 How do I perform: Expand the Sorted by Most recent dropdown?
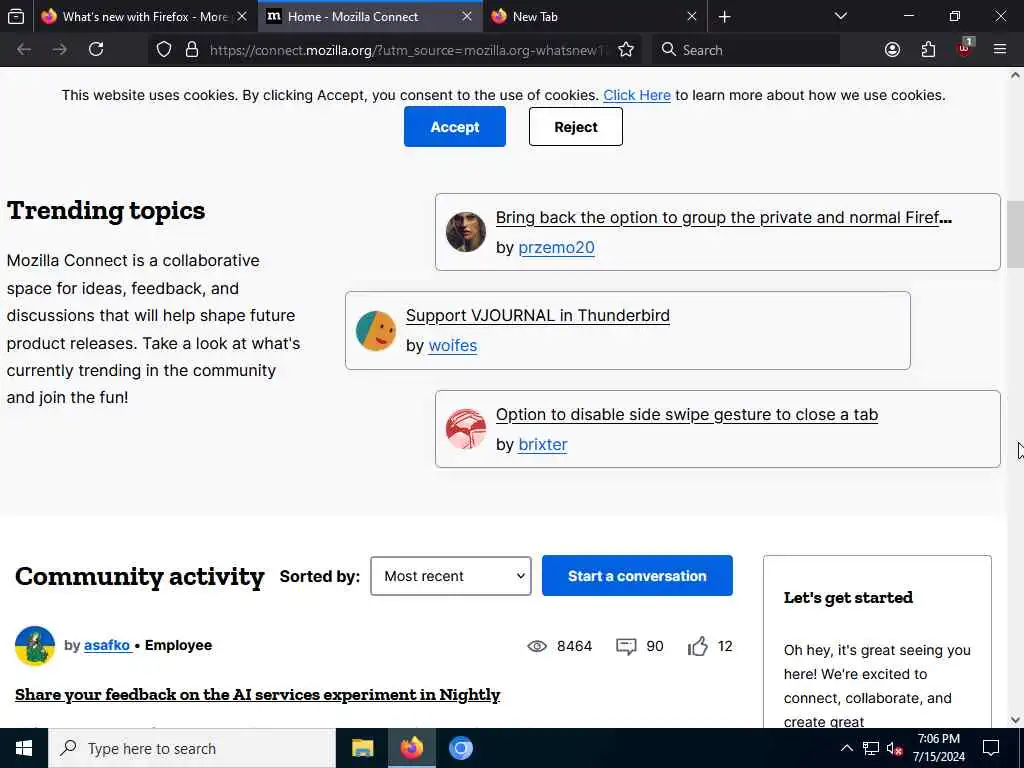pos(451,576)
